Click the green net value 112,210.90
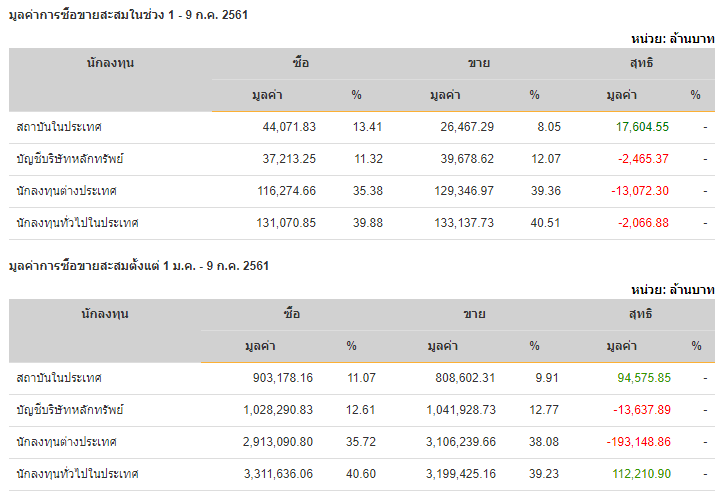The height and width of the screenshot is (495, 725). pyautogui.click(x=641, y=474)
